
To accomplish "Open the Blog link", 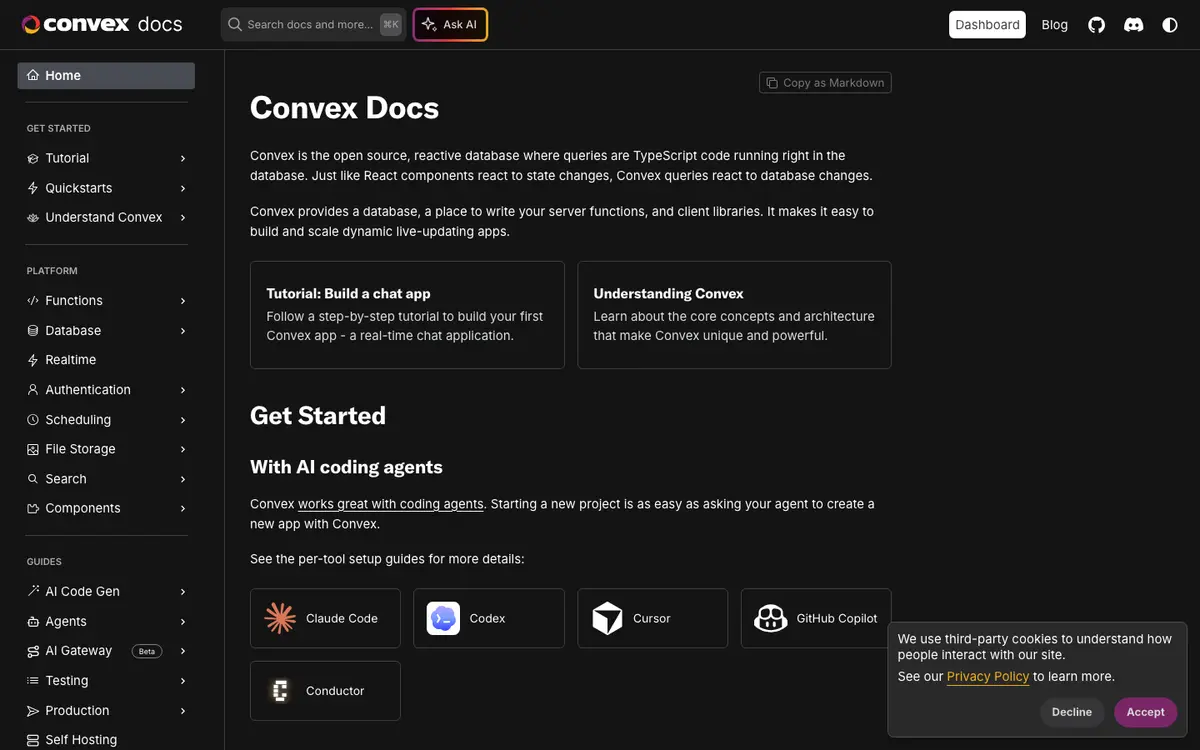I will (1054, 25).
